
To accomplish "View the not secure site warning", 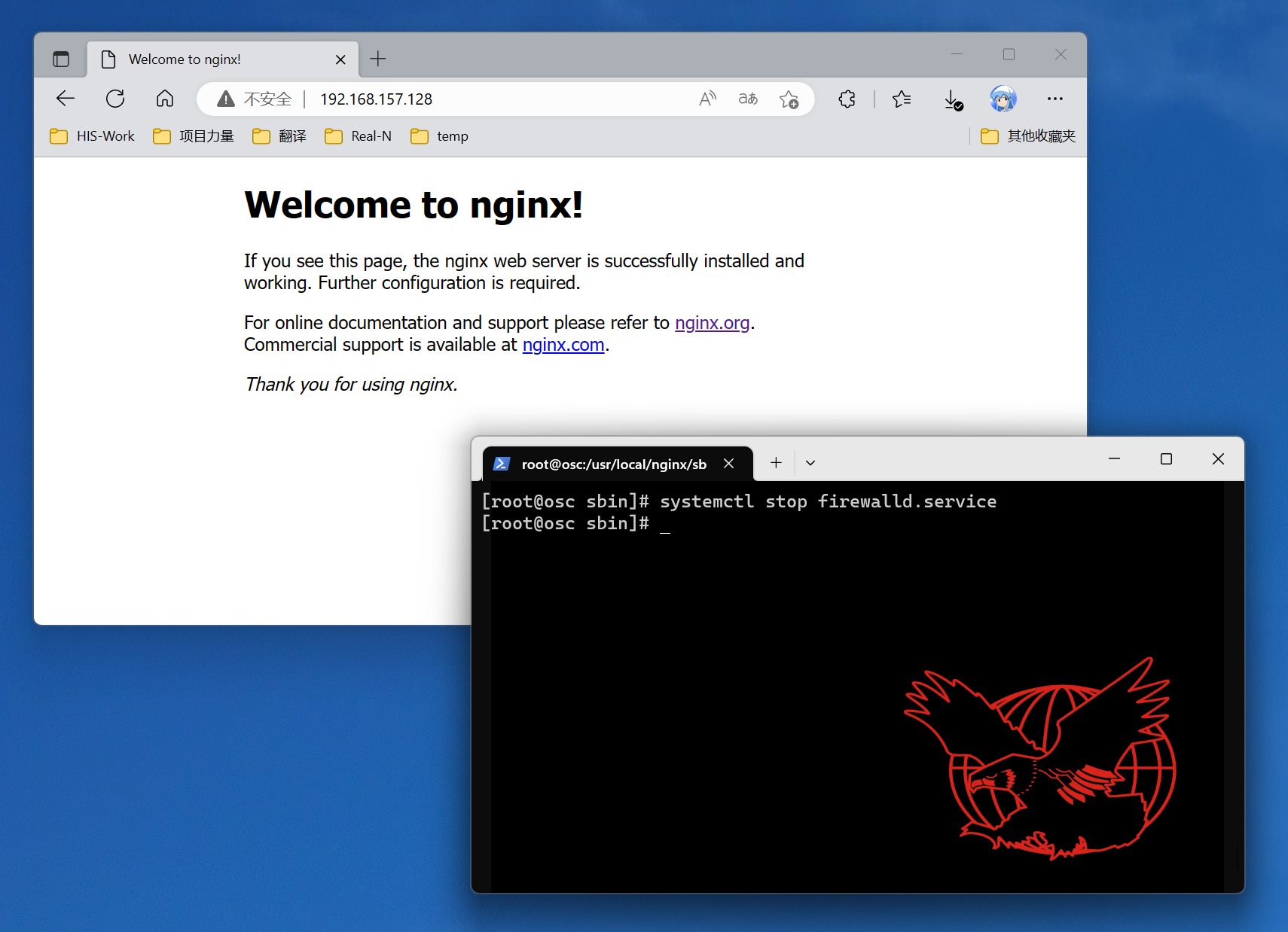I will tap(254, 99).
